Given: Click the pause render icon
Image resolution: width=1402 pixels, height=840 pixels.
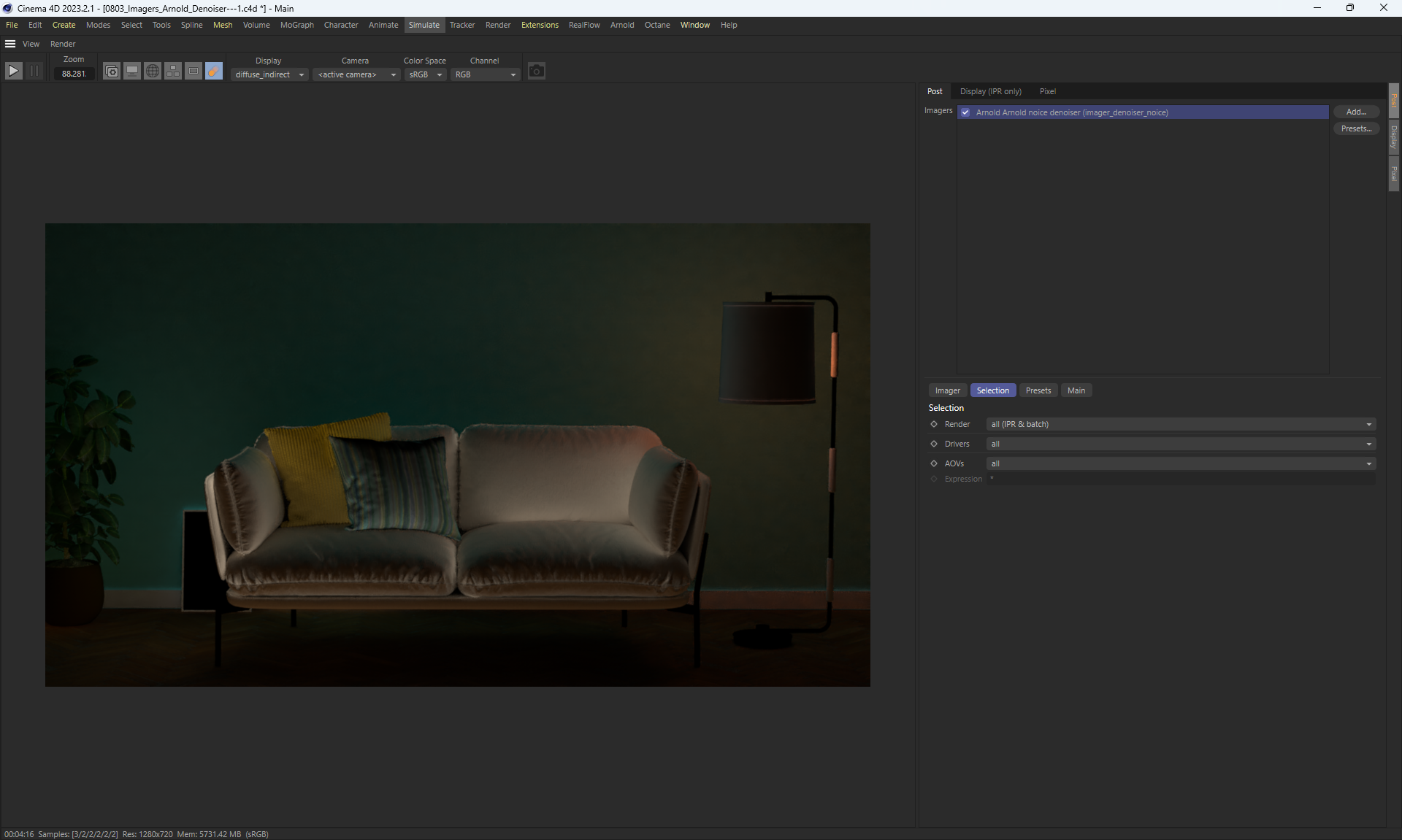Looking at the screenshot, I should (34, 71).
